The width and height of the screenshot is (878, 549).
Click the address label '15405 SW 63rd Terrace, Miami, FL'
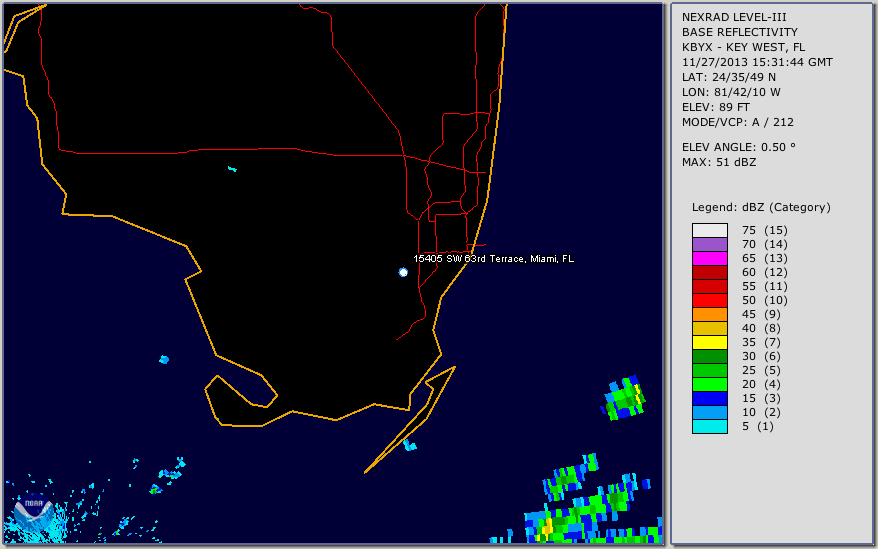pos(493,259)
